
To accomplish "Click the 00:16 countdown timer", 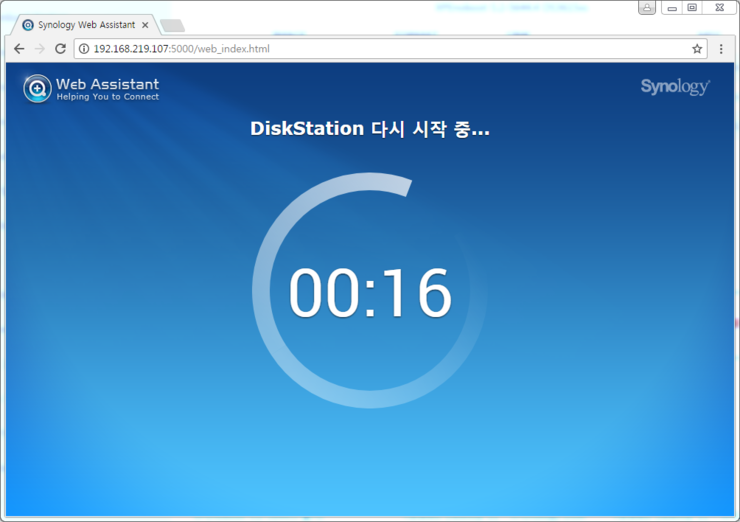I will click(x=370, y=293).
